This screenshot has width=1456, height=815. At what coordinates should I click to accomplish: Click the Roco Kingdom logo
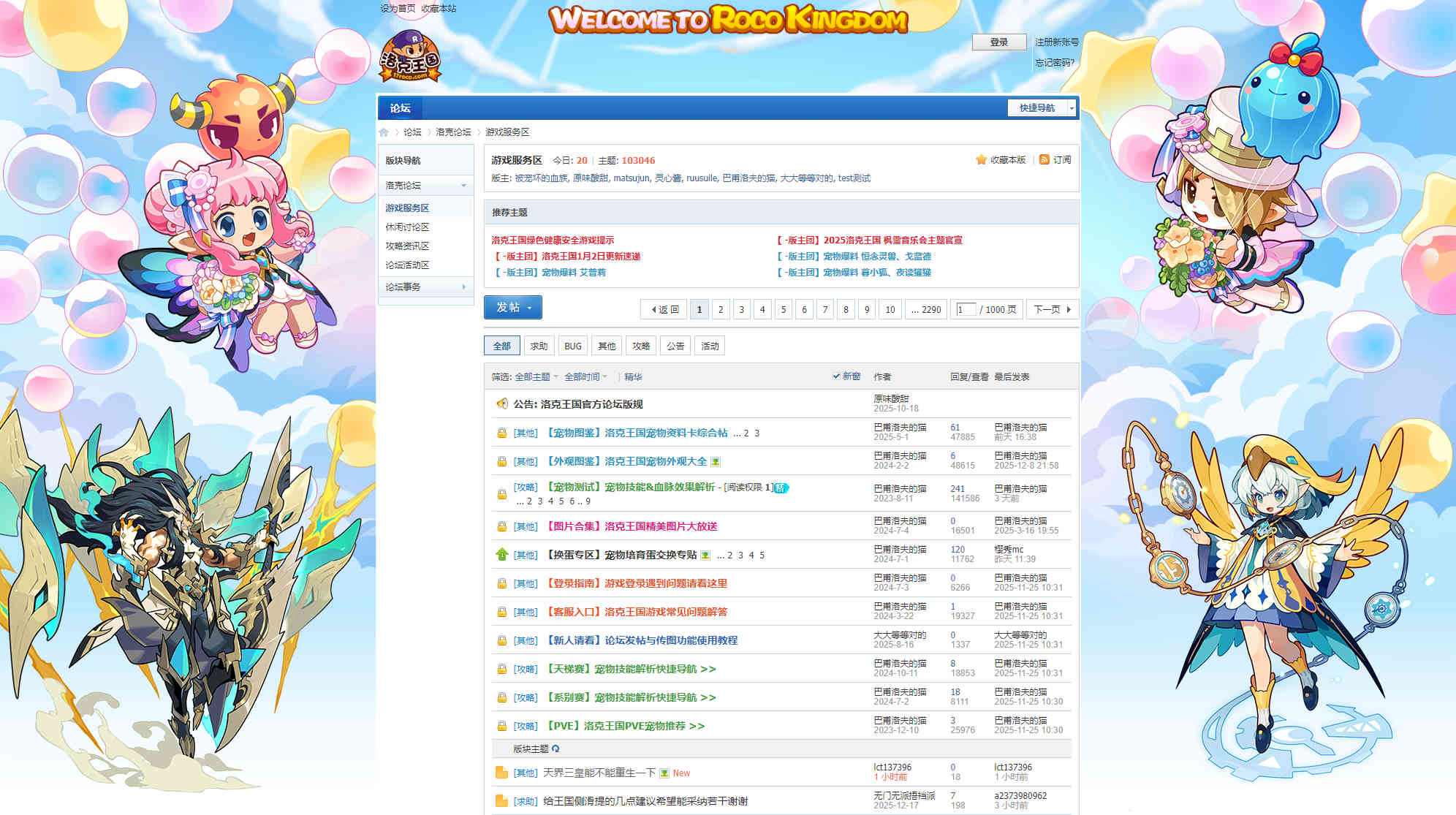[x=410, y=56]
